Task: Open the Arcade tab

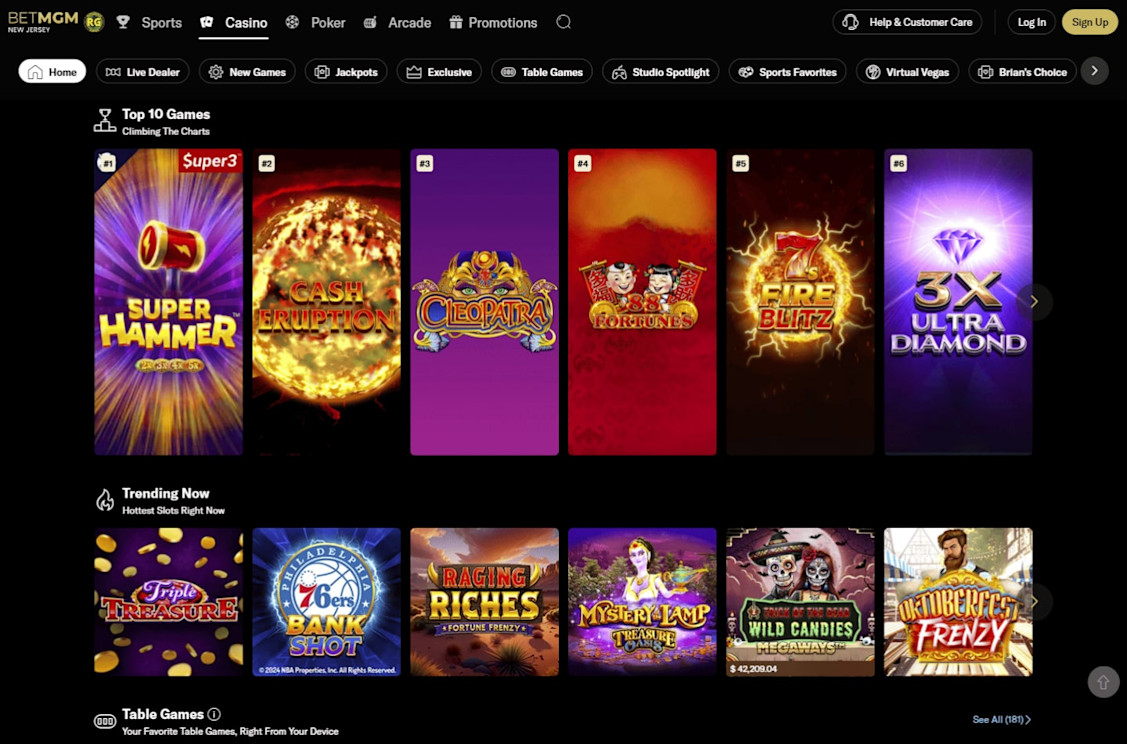Action: point(397,22)
